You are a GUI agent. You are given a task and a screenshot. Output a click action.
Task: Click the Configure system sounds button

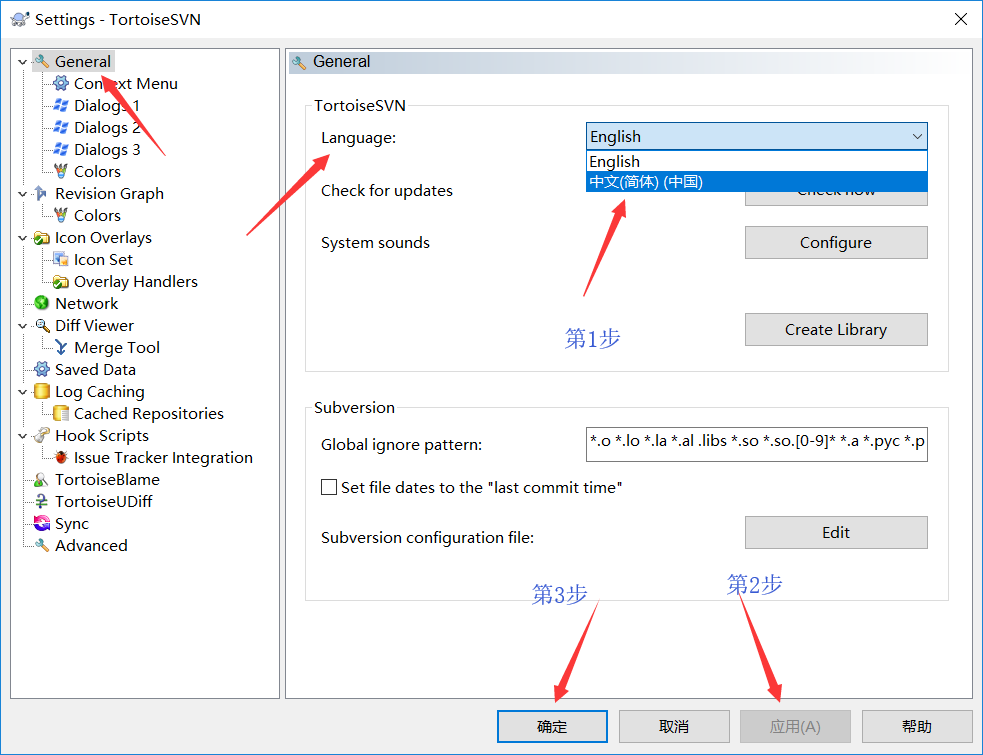(836, 243)
